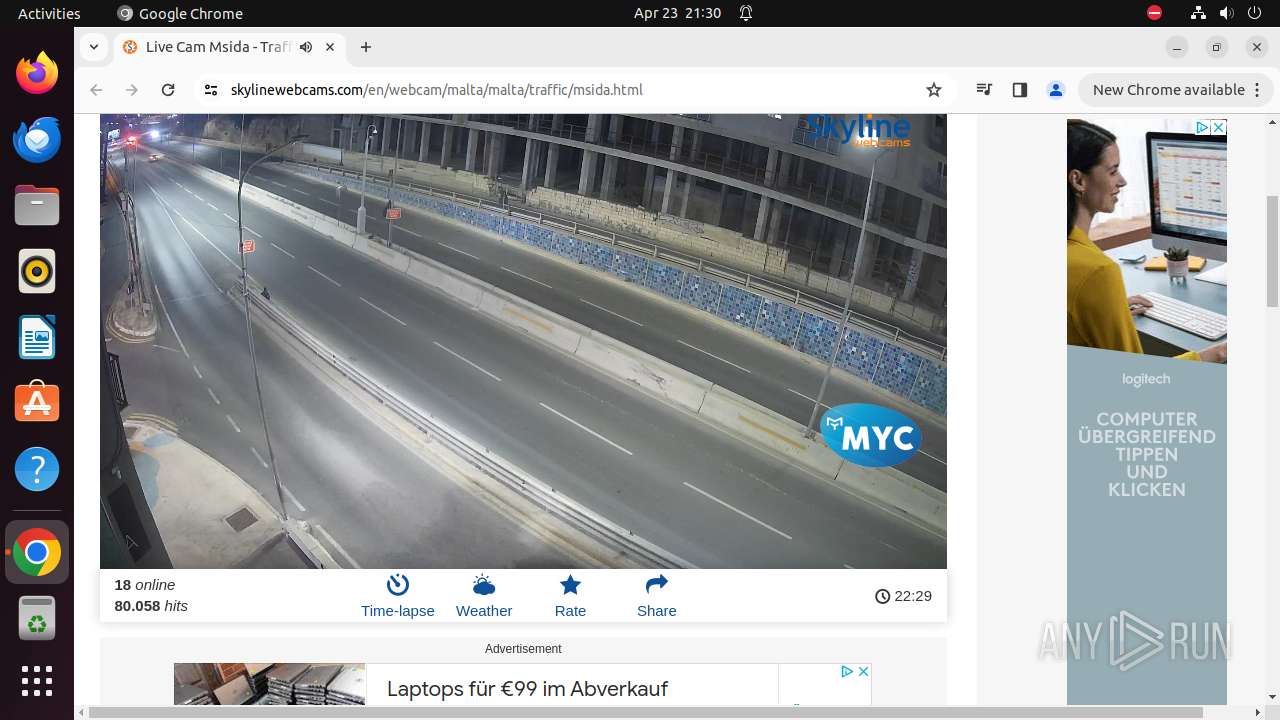The width and height of the screenshot is (1280, 720).
Task: View the Weather link
Action: click(x=484, y=596)
